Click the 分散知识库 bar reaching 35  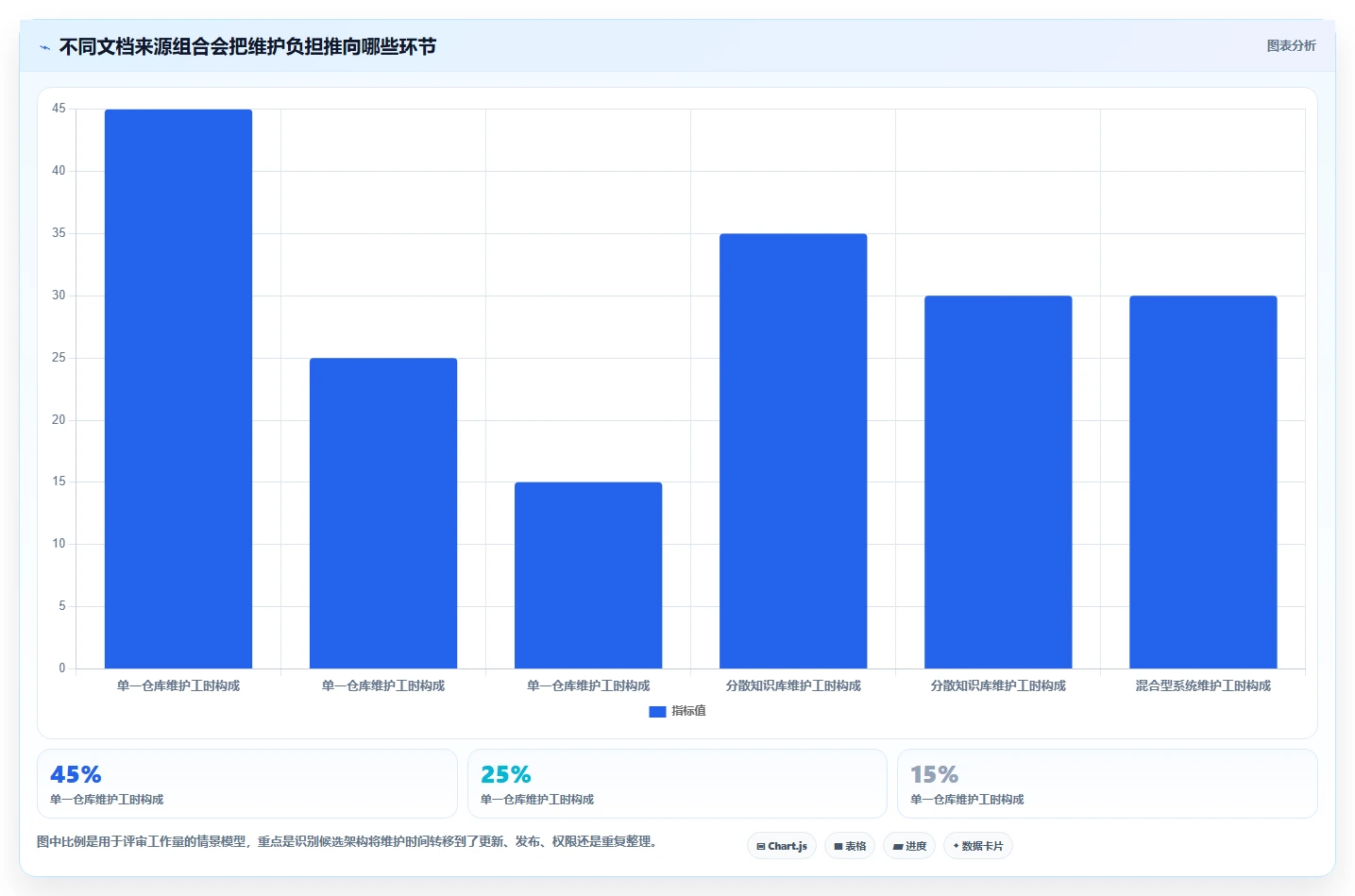[x=793, y=451]
